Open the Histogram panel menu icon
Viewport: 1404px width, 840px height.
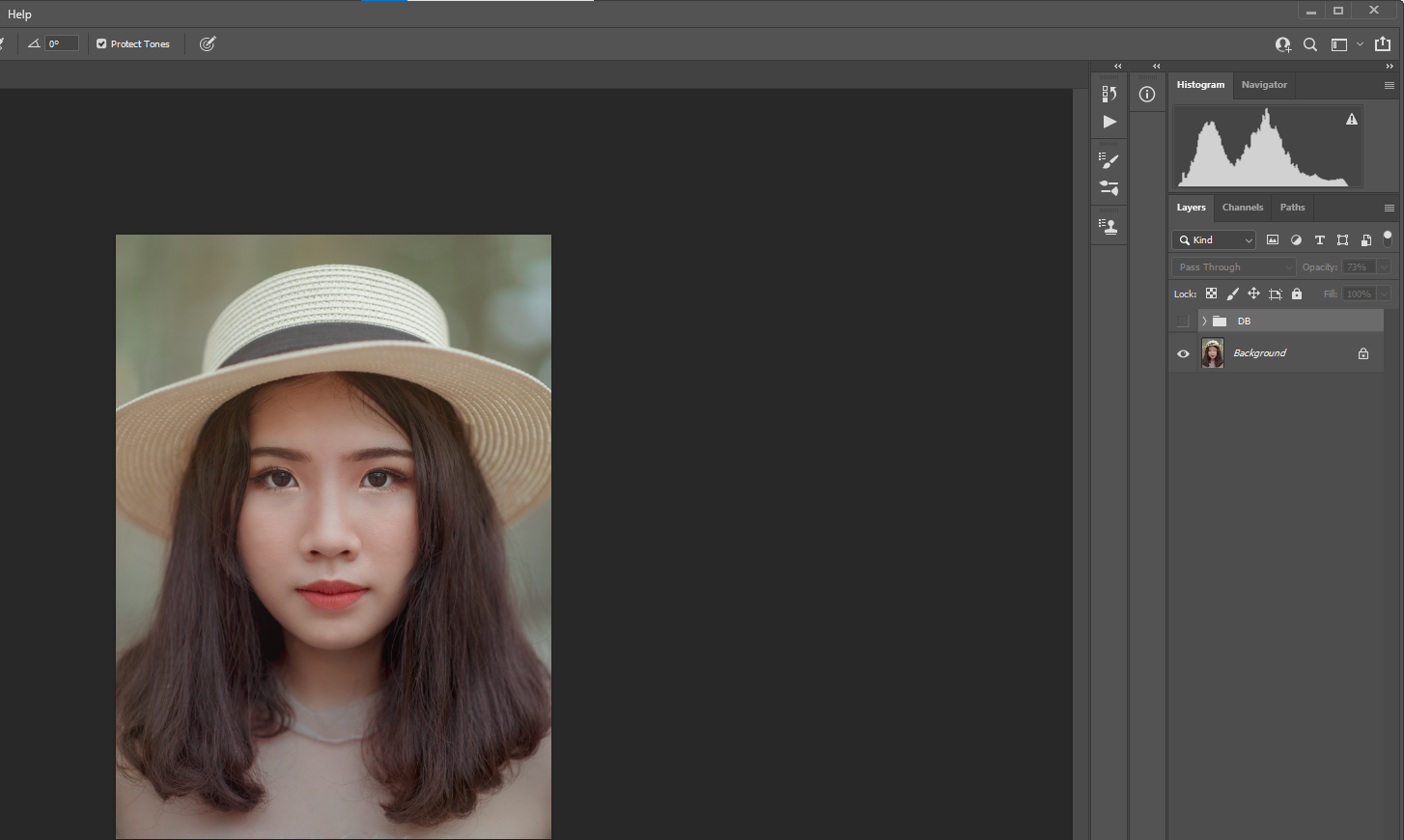1390,85
